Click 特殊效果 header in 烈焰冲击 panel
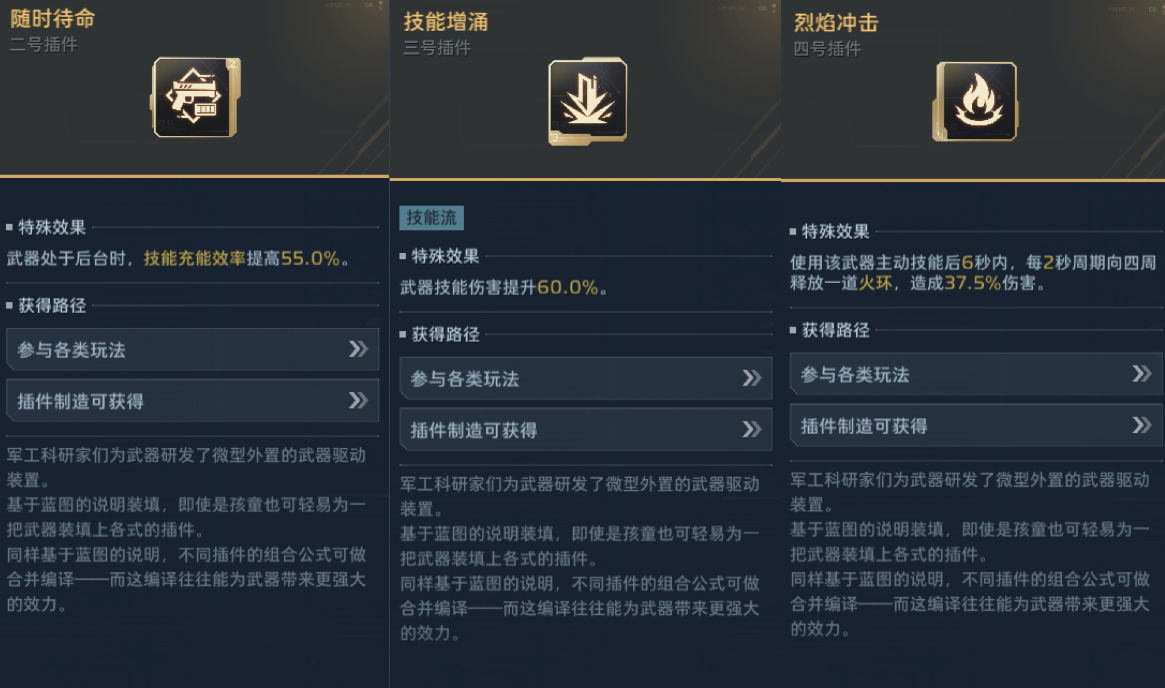 pyautogui.click(x=836, y=231)
